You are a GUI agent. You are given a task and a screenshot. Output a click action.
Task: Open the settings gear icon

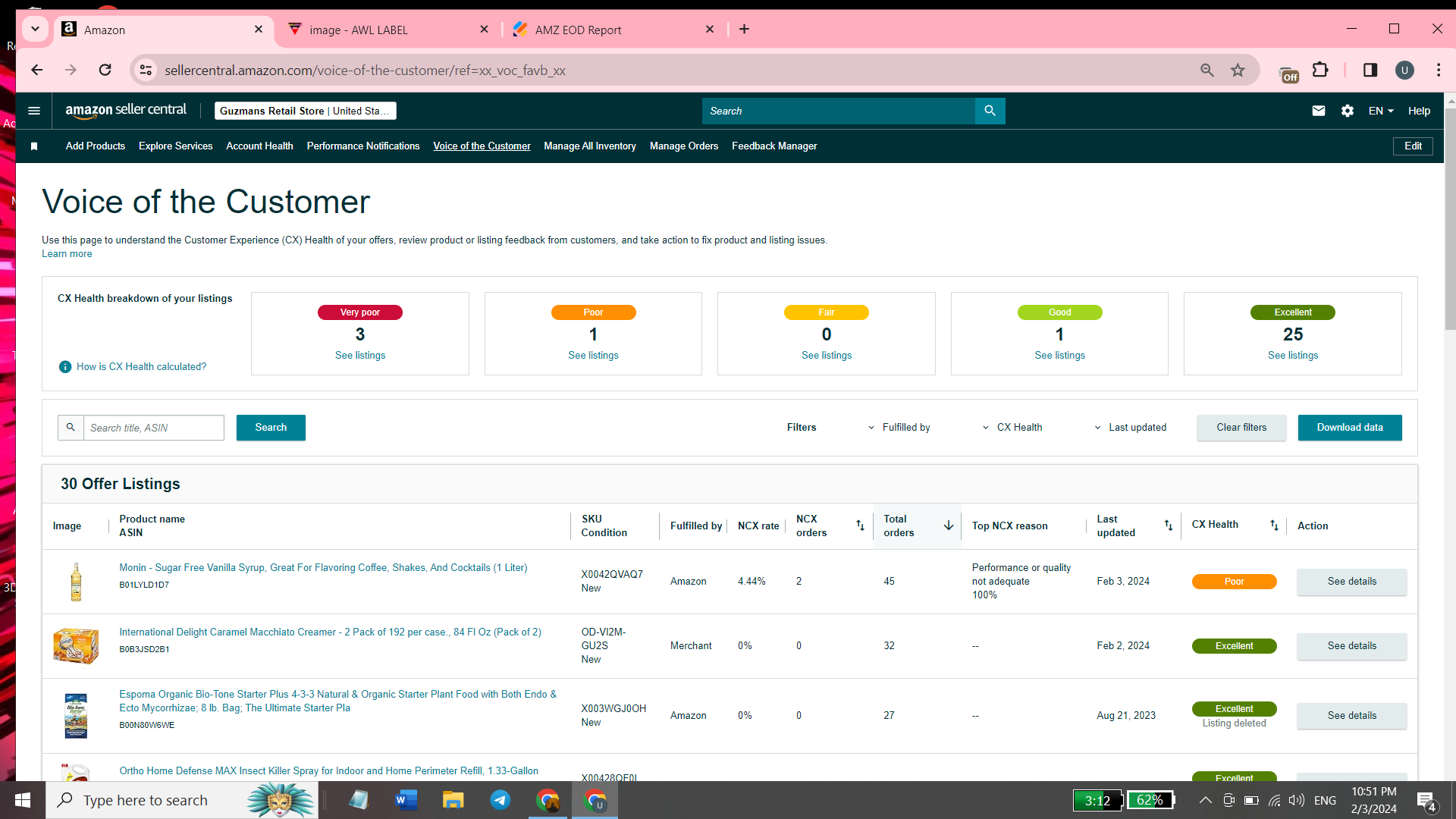(x=1348, y=111)
